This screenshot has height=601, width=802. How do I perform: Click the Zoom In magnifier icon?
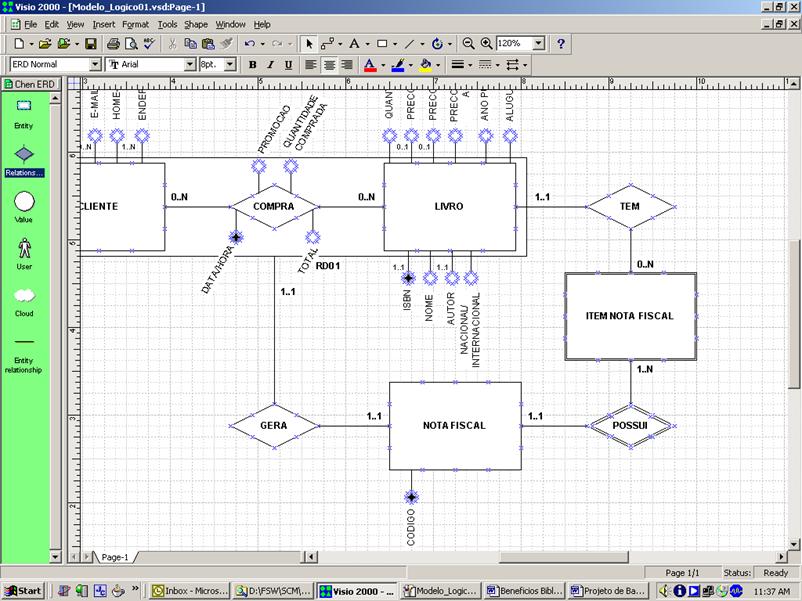485,44
